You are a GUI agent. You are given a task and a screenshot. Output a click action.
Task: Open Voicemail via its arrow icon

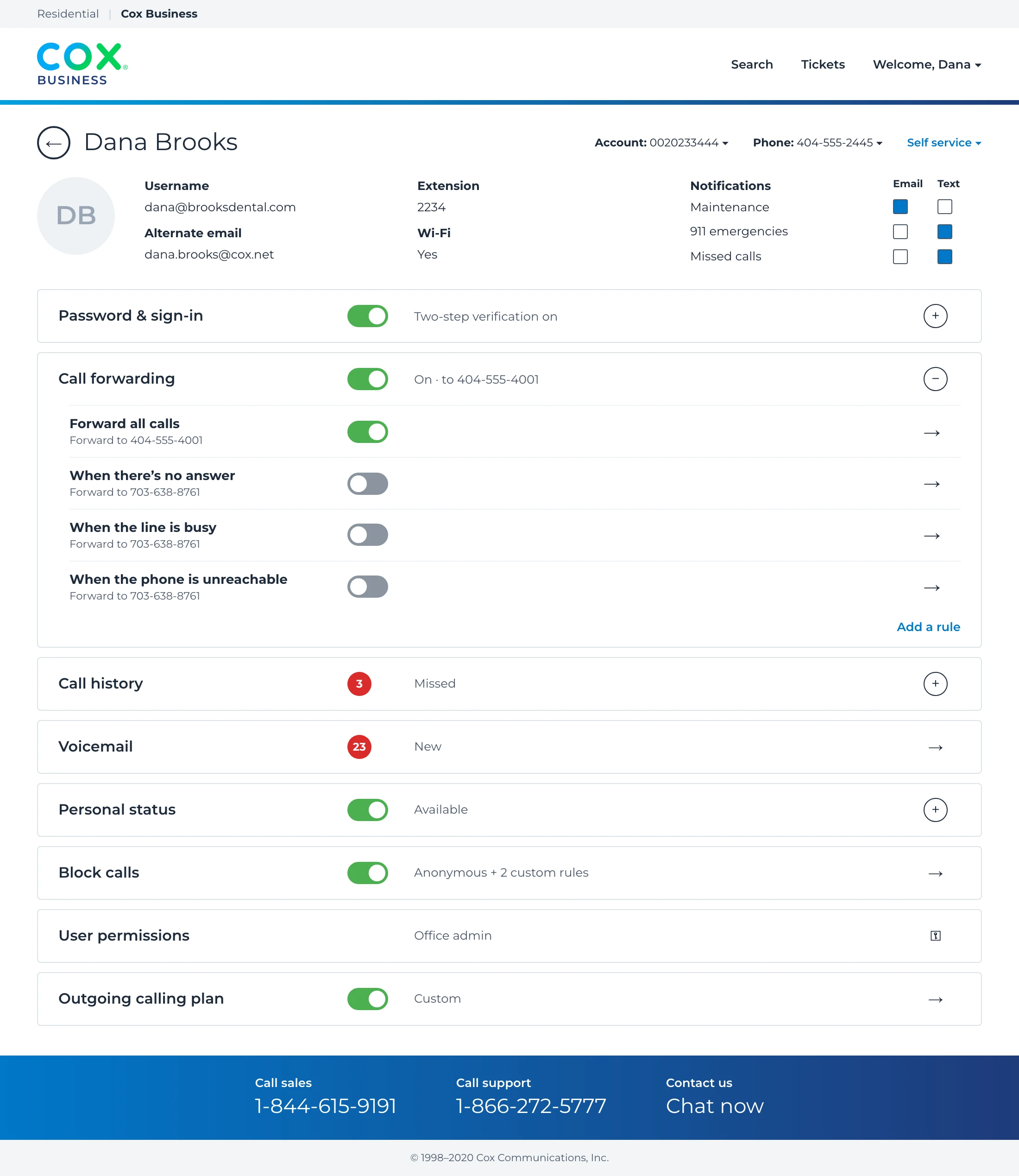(x=936, y=747)
